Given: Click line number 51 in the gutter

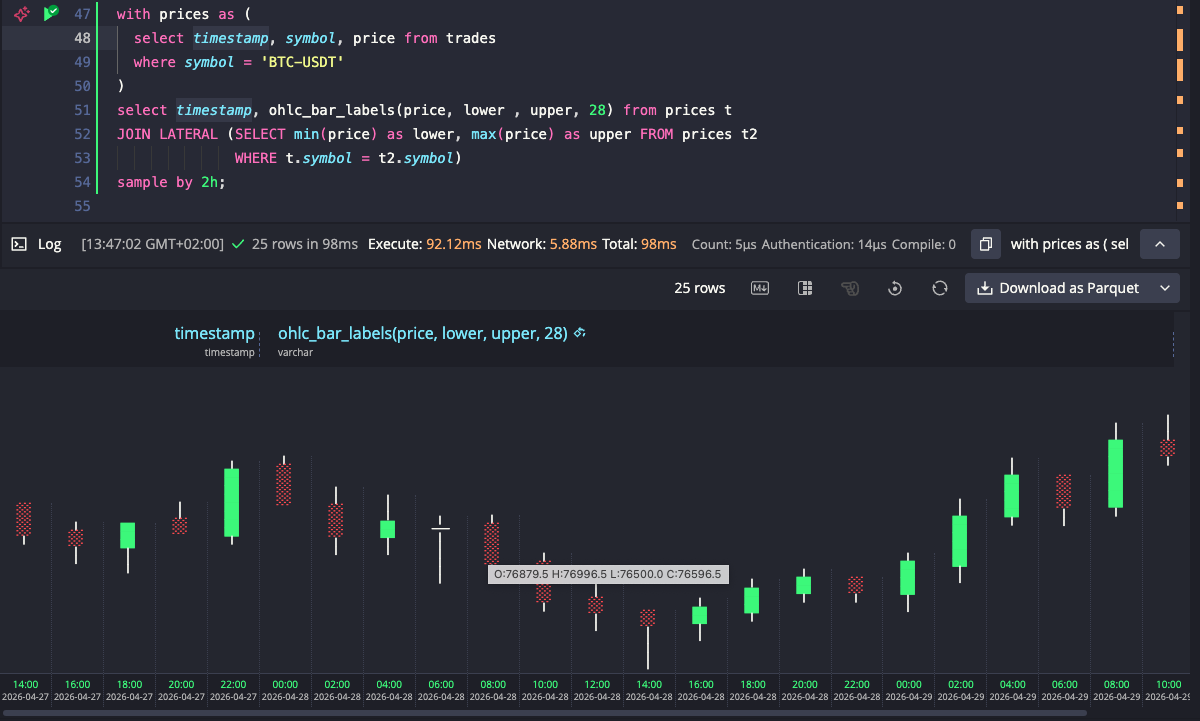Looking at the screenshot, I should point(82,110).
